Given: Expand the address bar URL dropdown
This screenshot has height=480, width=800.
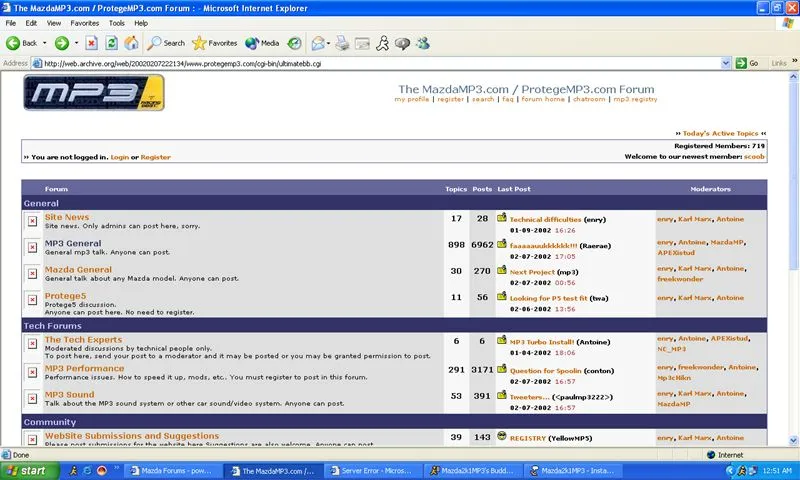Looking at the screenshot, I should click(727, 63).
